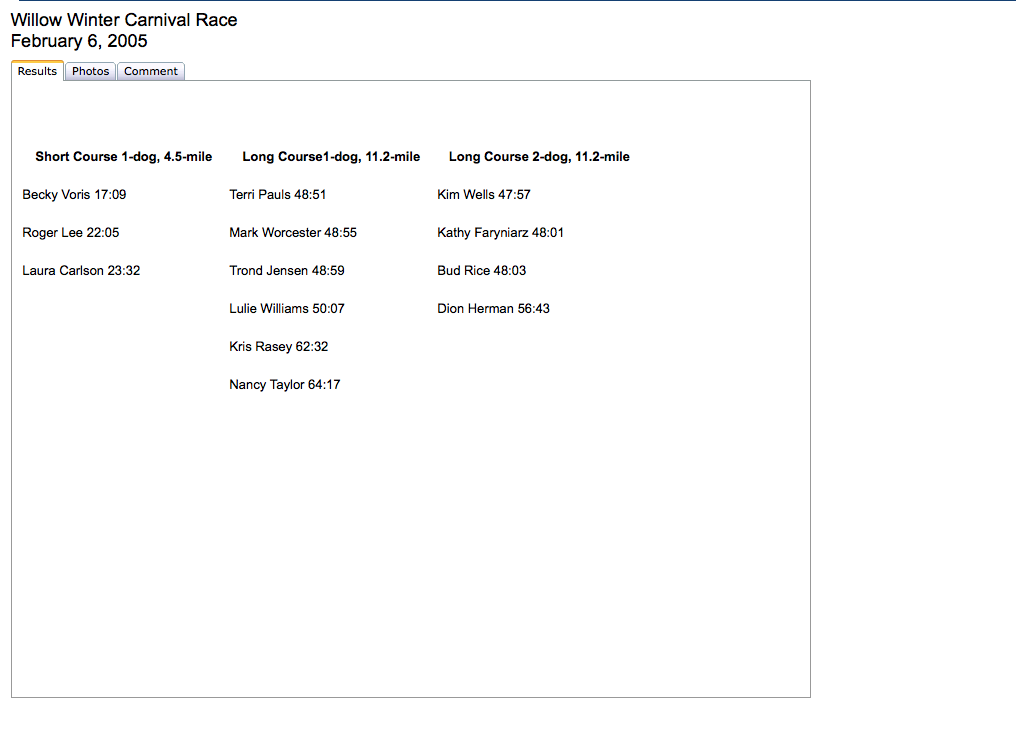Select the Kim Wells 47:57 result
This screenshot has height=735, width=1016.
483,194
